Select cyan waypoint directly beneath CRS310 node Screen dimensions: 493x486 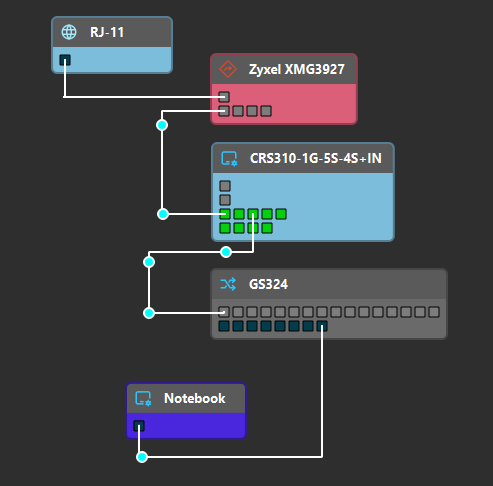pyautogui.click(x=226, y=252)
